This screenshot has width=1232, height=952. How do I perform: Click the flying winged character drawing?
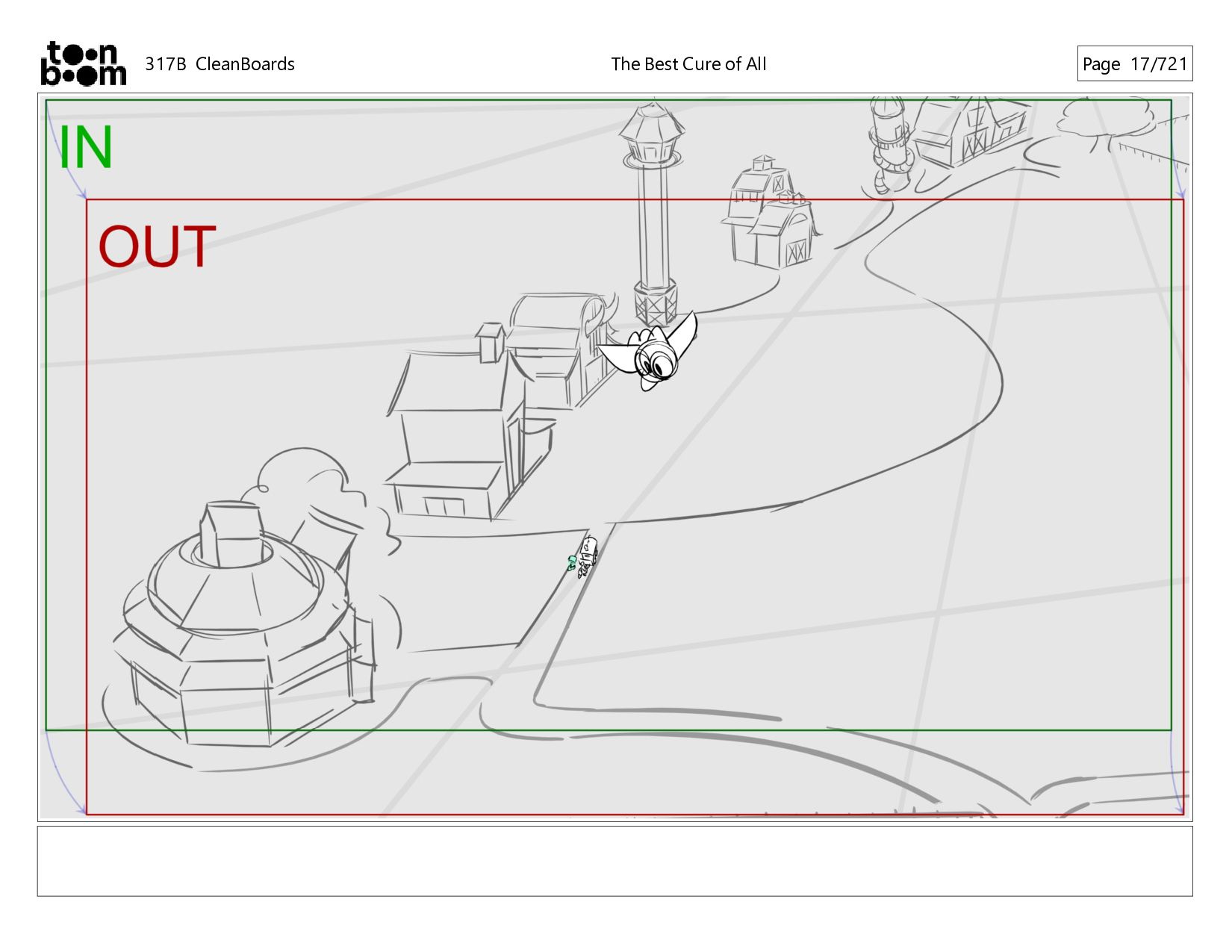tap(648, 352)
